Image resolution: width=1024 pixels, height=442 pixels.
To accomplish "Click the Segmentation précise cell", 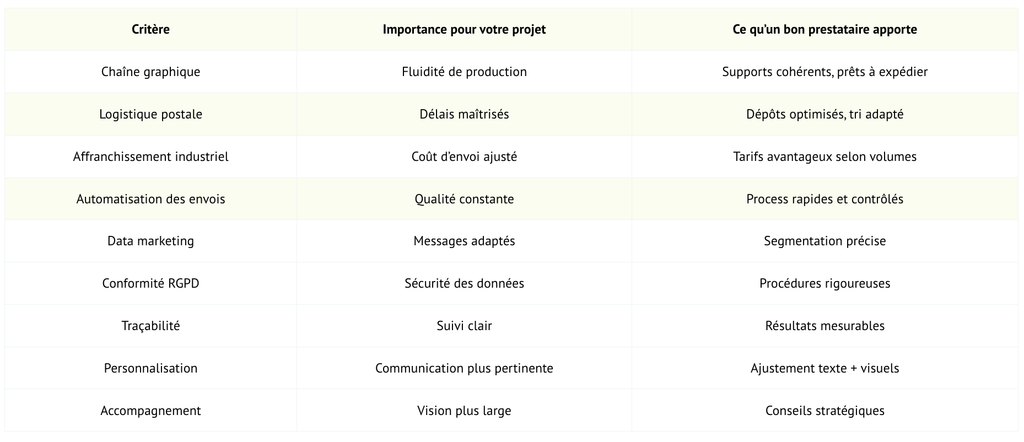I will coord(825,241).
